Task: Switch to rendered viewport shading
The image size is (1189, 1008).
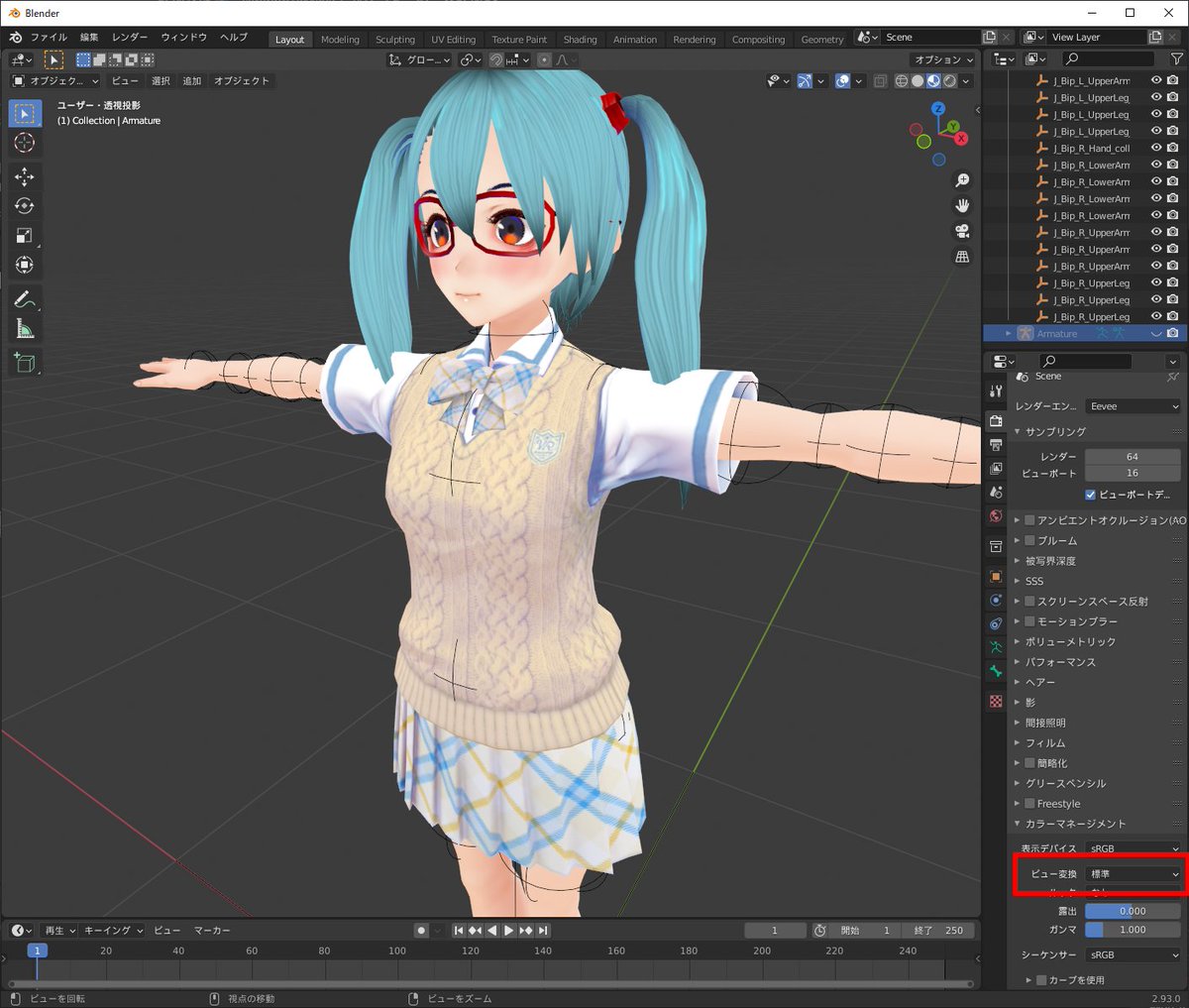Action: coord(950,81)
